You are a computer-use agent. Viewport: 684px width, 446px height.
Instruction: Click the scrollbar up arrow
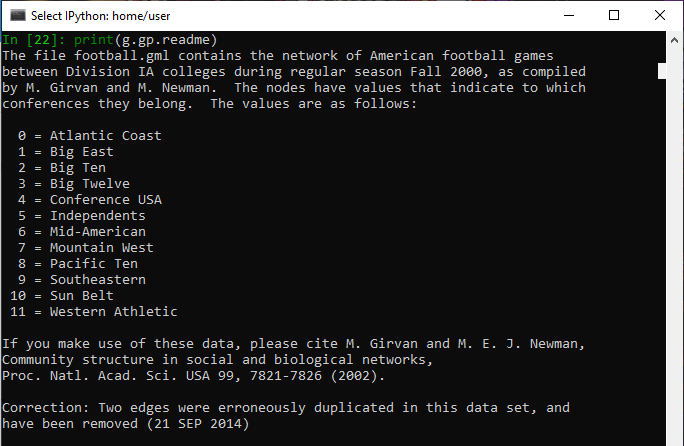(660, 39)
